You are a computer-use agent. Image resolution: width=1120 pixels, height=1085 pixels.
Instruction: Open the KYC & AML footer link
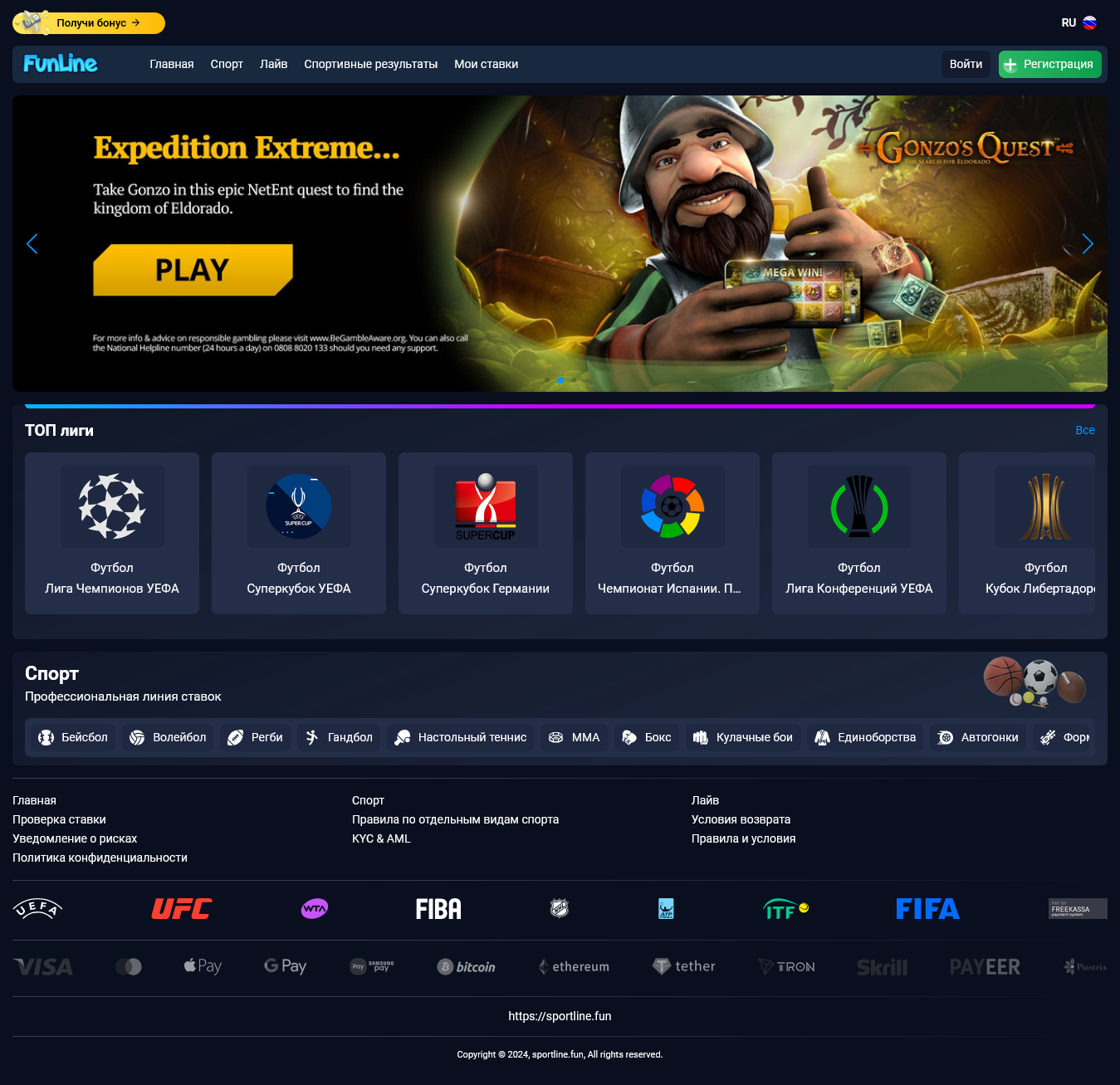coord(381,838)
